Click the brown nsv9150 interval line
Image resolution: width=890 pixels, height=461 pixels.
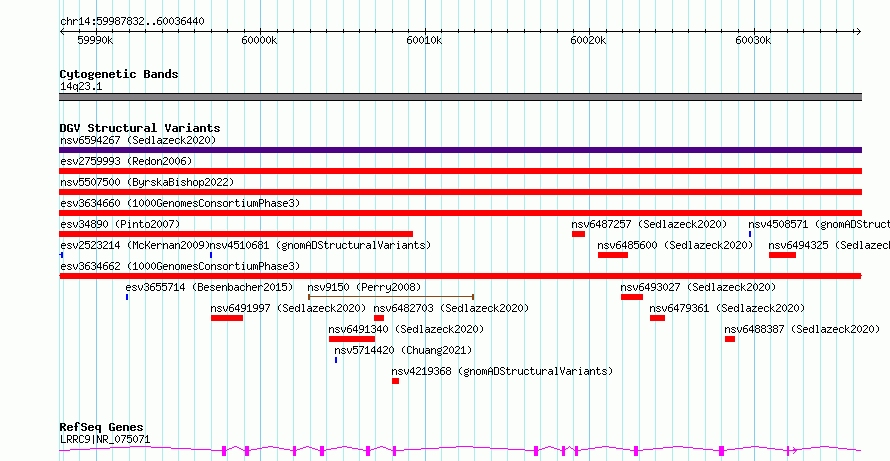pyautogui.click(x=391, y=296)
